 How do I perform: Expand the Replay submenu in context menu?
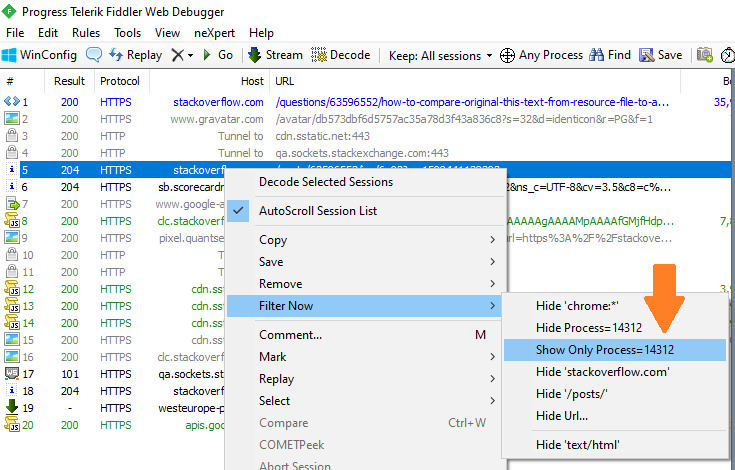[x=366, y=379]
